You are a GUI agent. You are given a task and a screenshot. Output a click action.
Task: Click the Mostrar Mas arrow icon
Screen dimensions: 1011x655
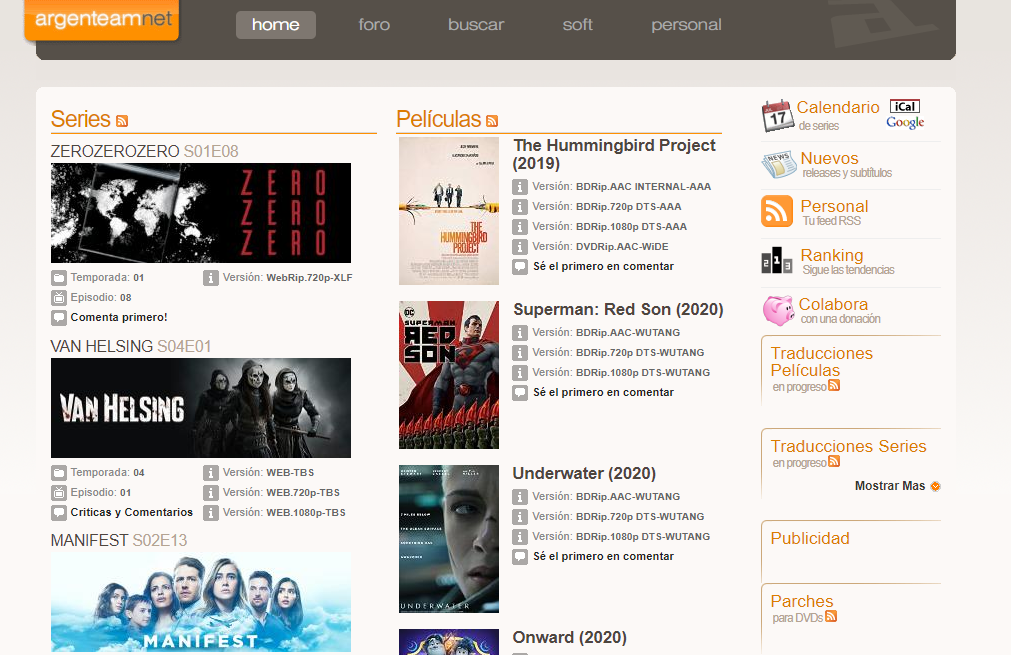(936, 486)
